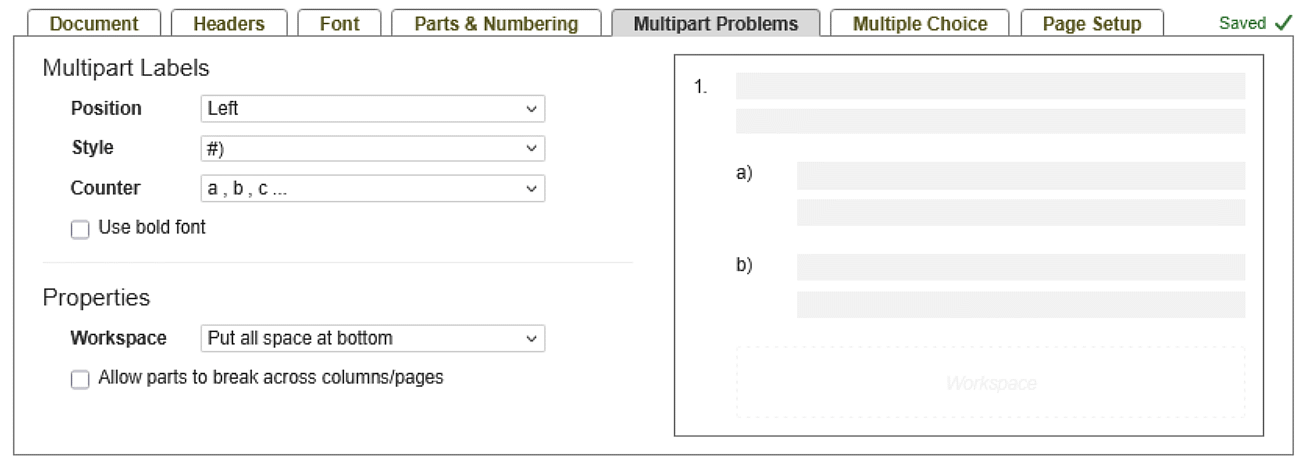Click the a) part label in preview
Image resolution: width=1305 pixels, height=467 pixels.
click(x=744, y=173)
